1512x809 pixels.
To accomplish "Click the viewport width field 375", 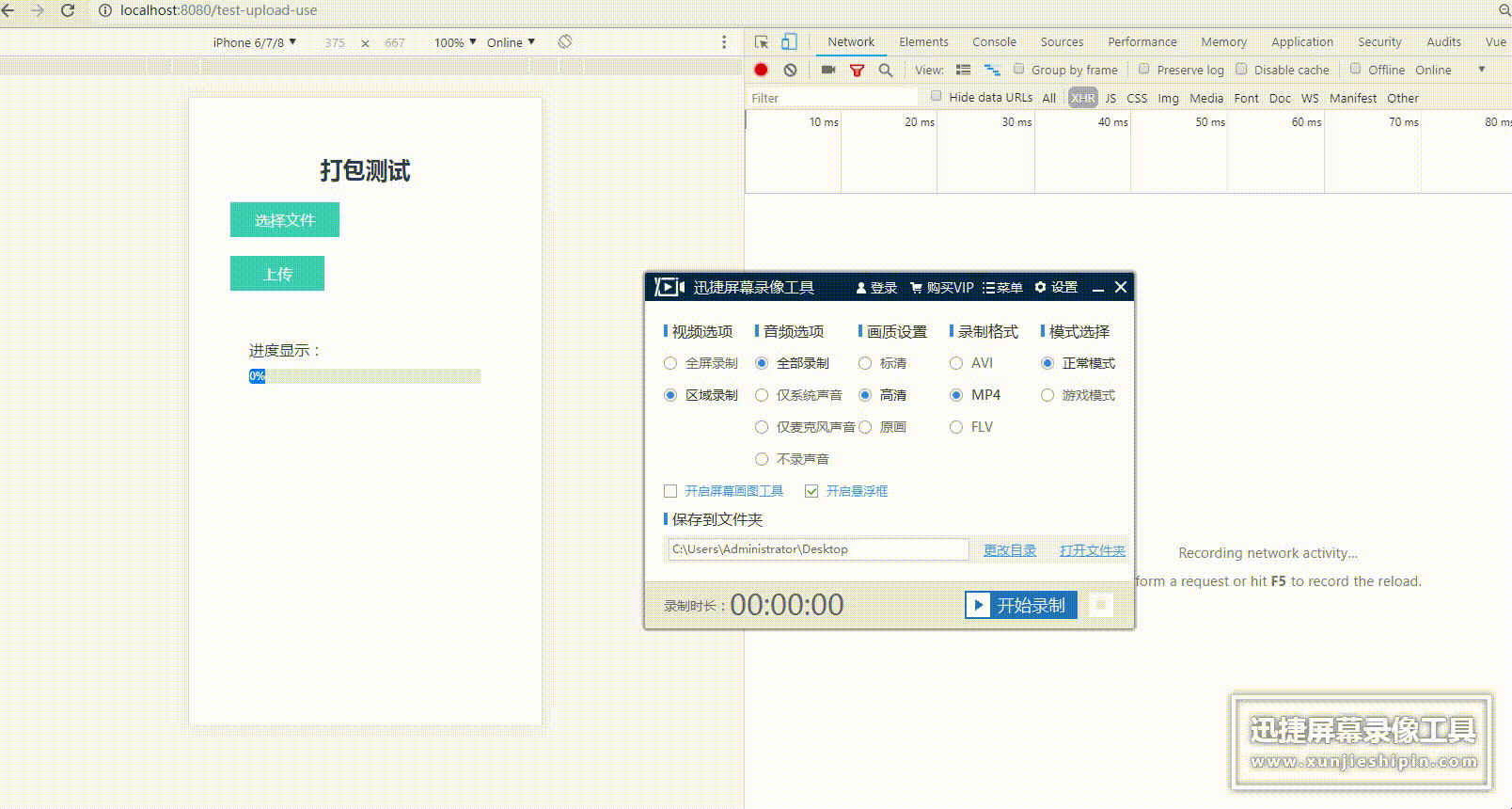I will pos(335,42).
